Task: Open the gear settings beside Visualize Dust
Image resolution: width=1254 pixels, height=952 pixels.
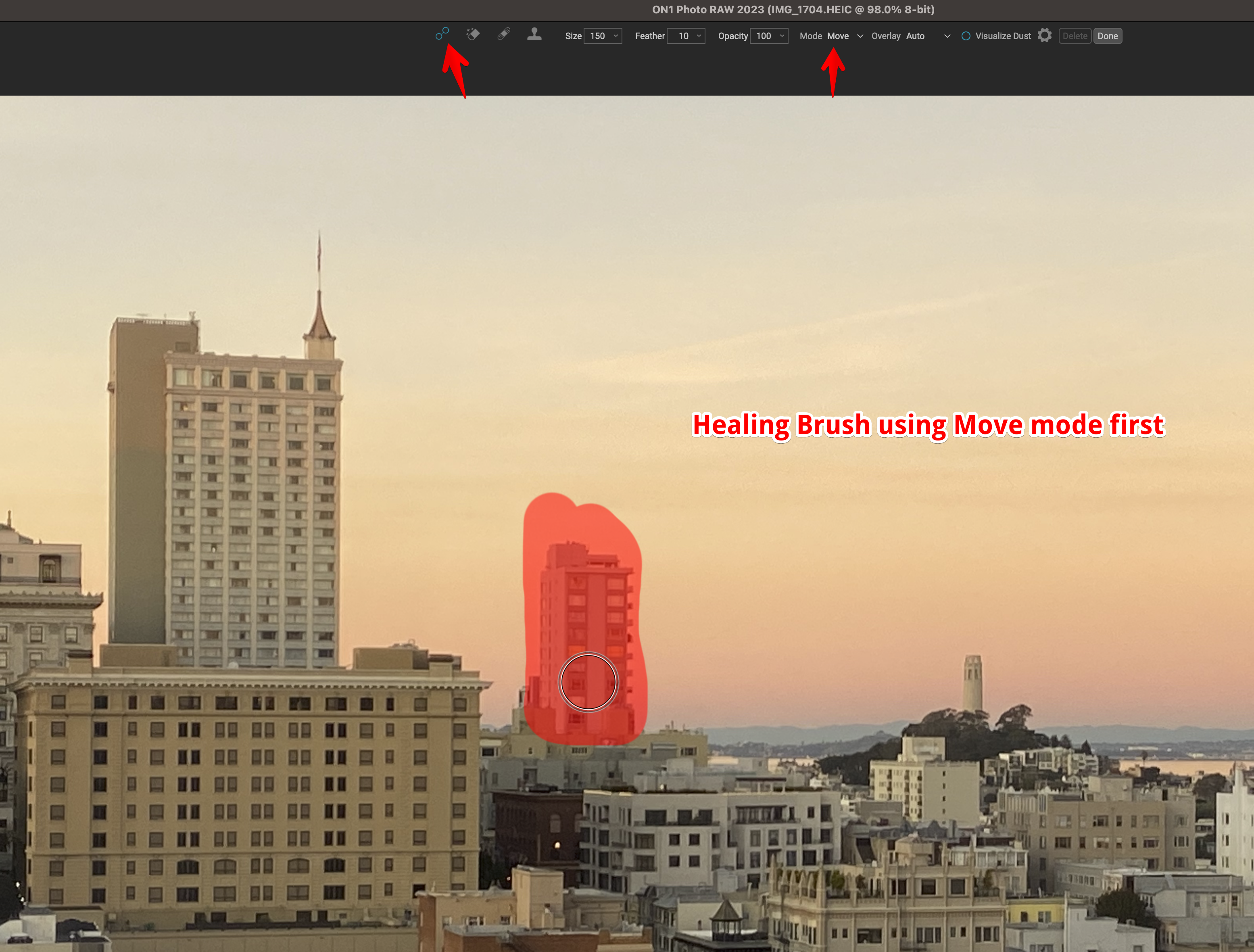Action: [x=1044, y=36]
